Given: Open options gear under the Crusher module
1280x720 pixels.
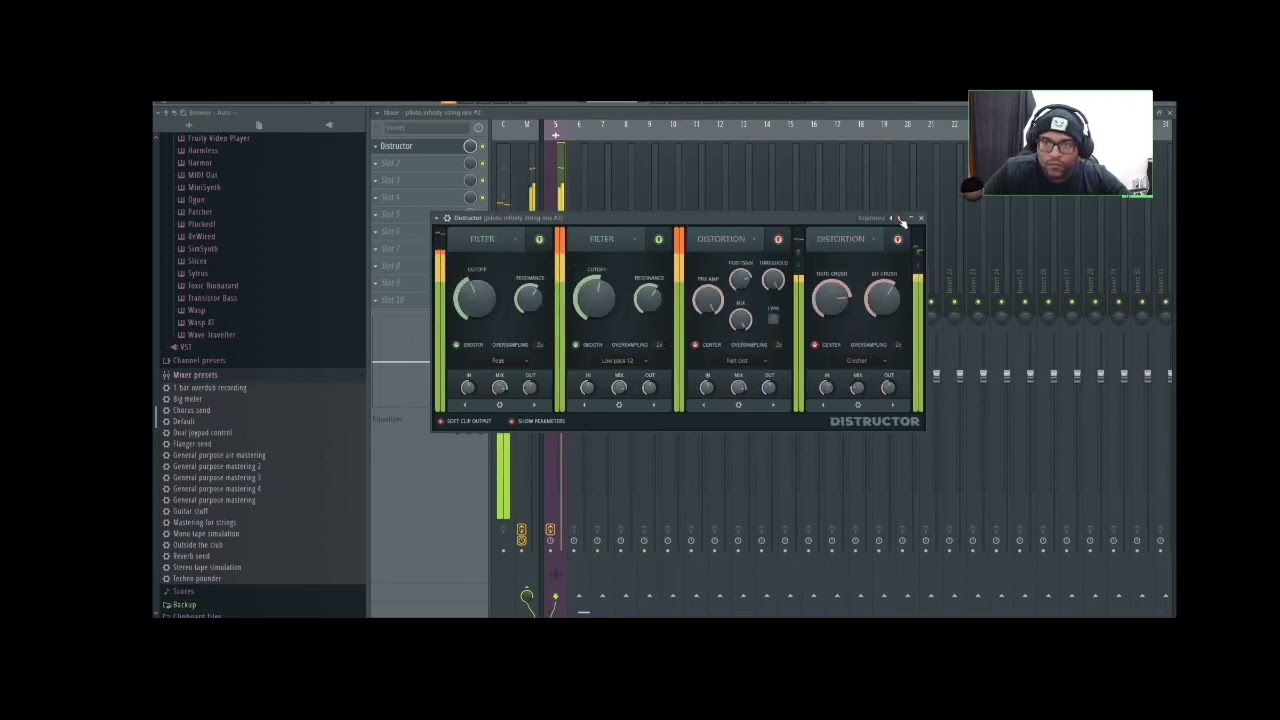Looking at the screenshot, I should pyautogui.click(x=857, y=405).
